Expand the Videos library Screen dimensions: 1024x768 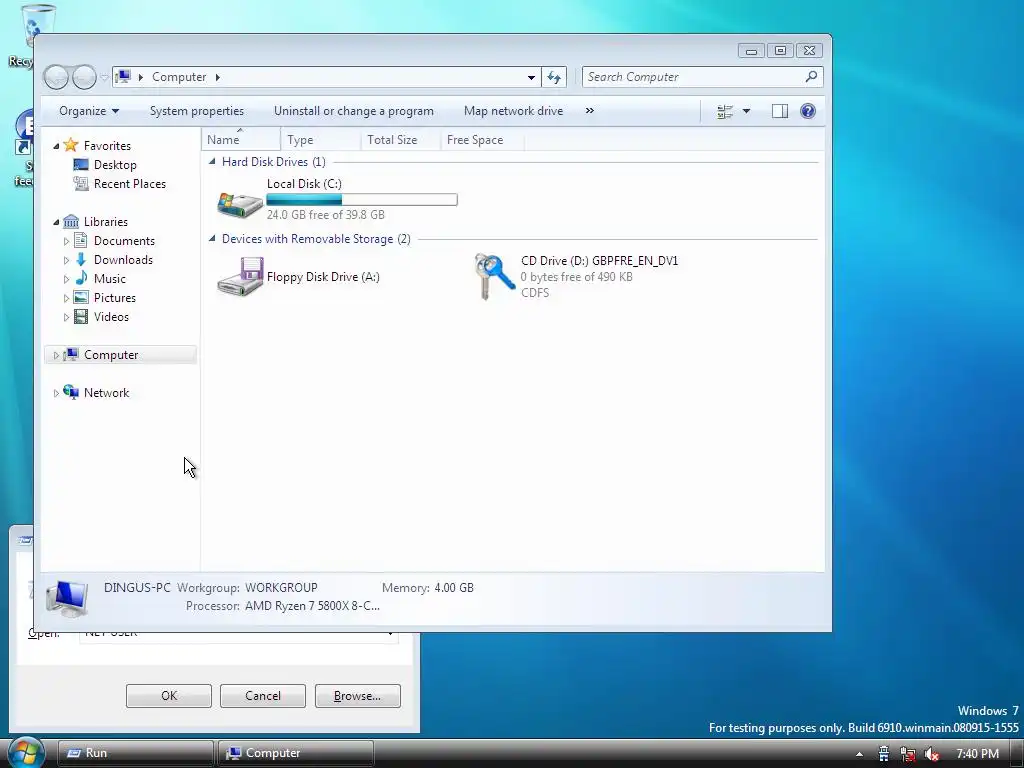pos(66,317)
